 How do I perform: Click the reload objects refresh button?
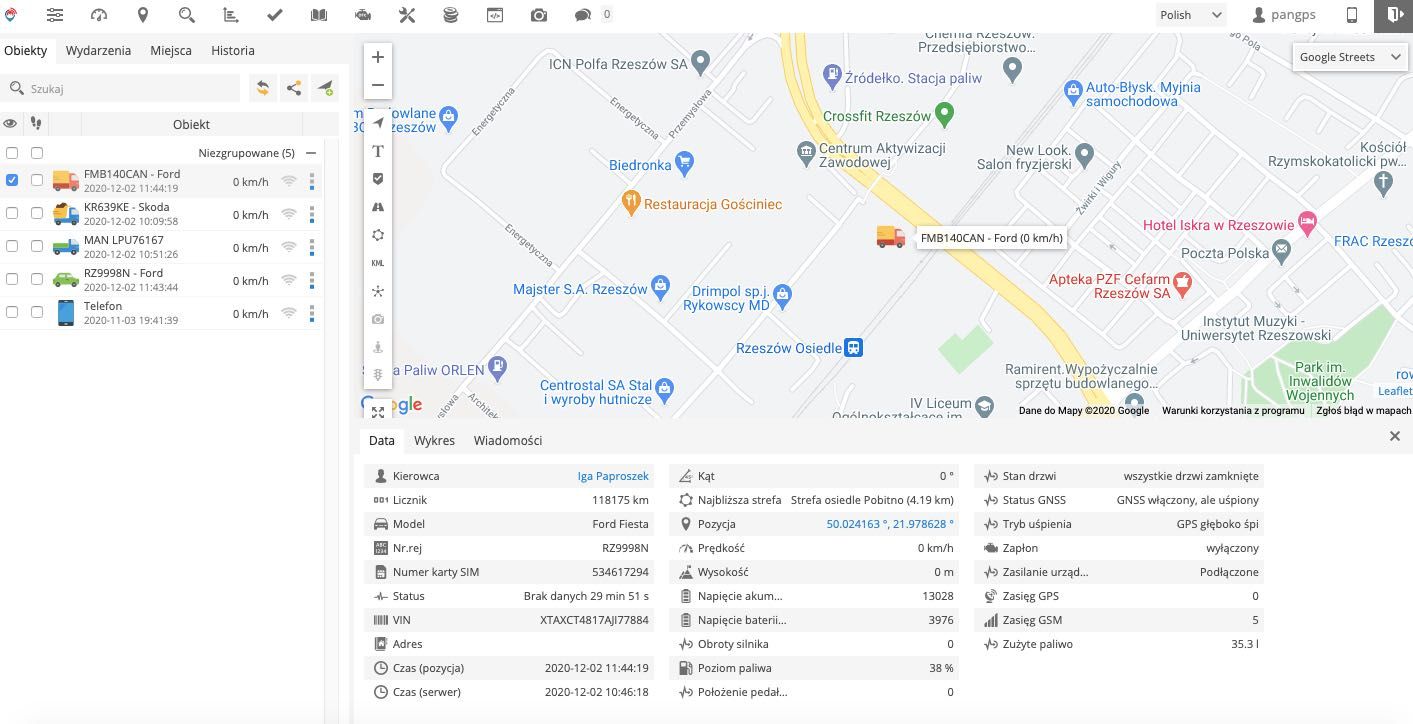click(x=262, y=88)
